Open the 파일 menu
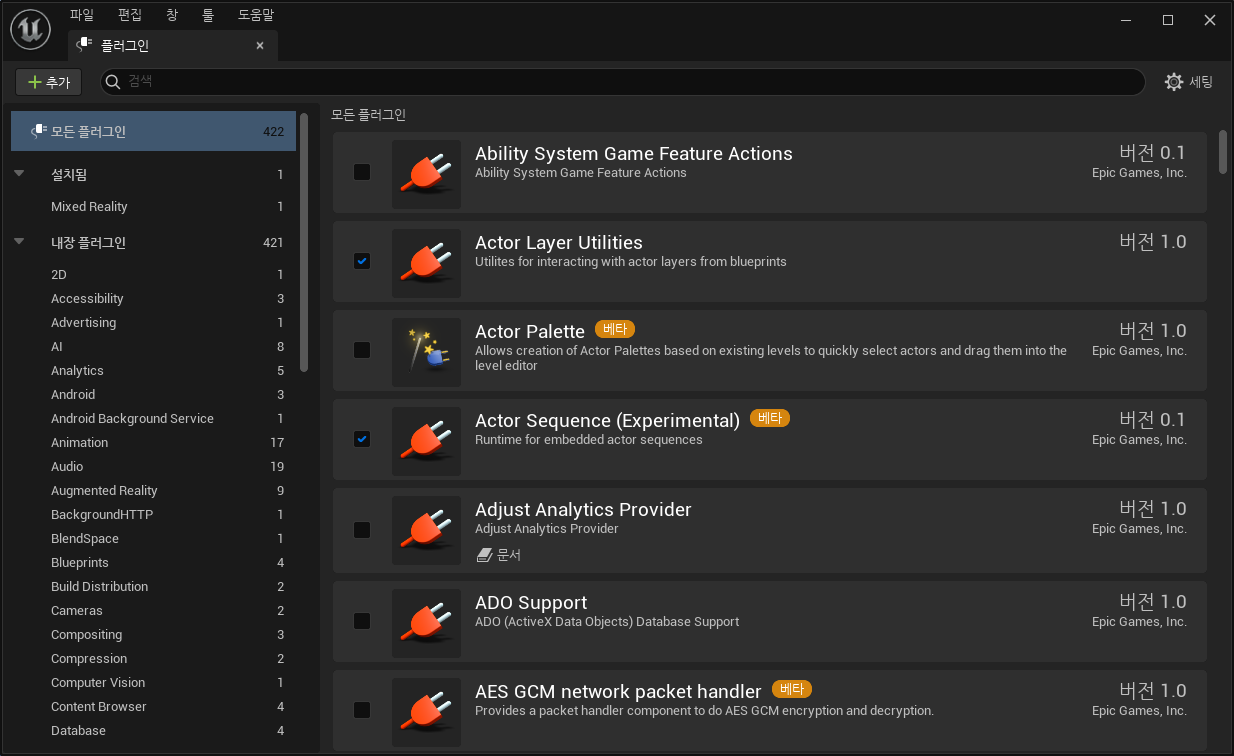Viewport: 1234px width, 756px height. [82, 15]
